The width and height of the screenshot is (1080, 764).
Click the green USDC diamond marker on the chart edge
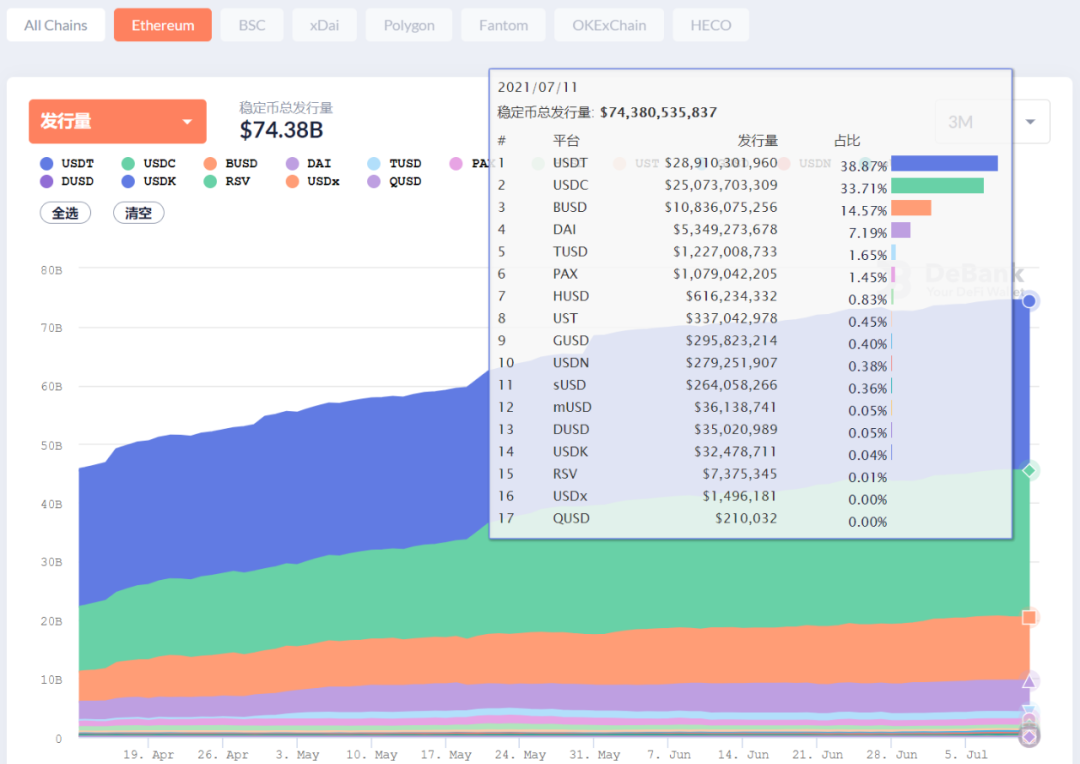[x=1029, y=471]
